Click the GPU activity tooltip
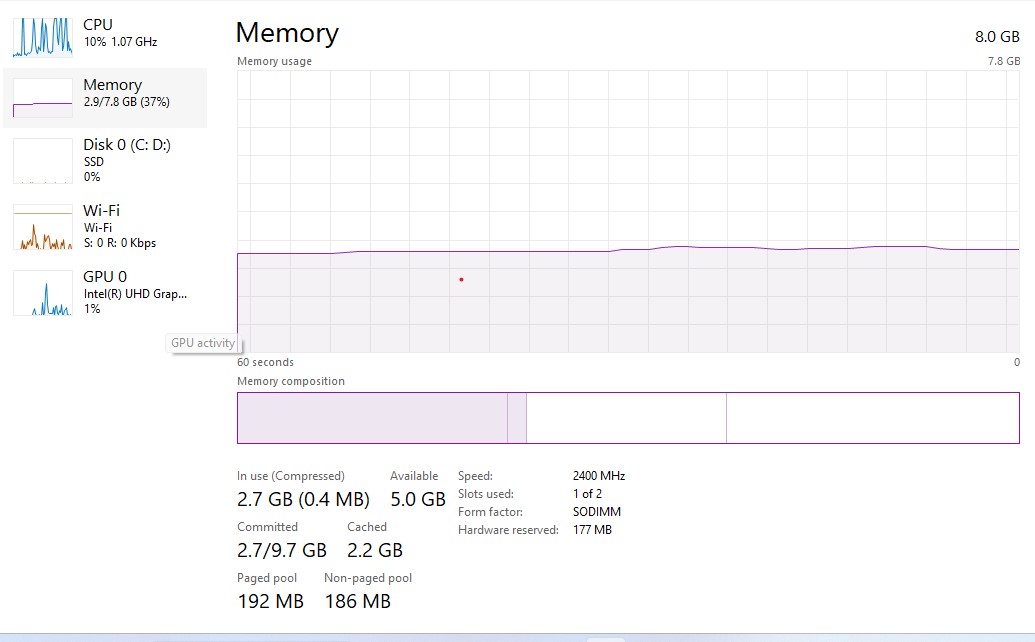 [x=203, y=343]
